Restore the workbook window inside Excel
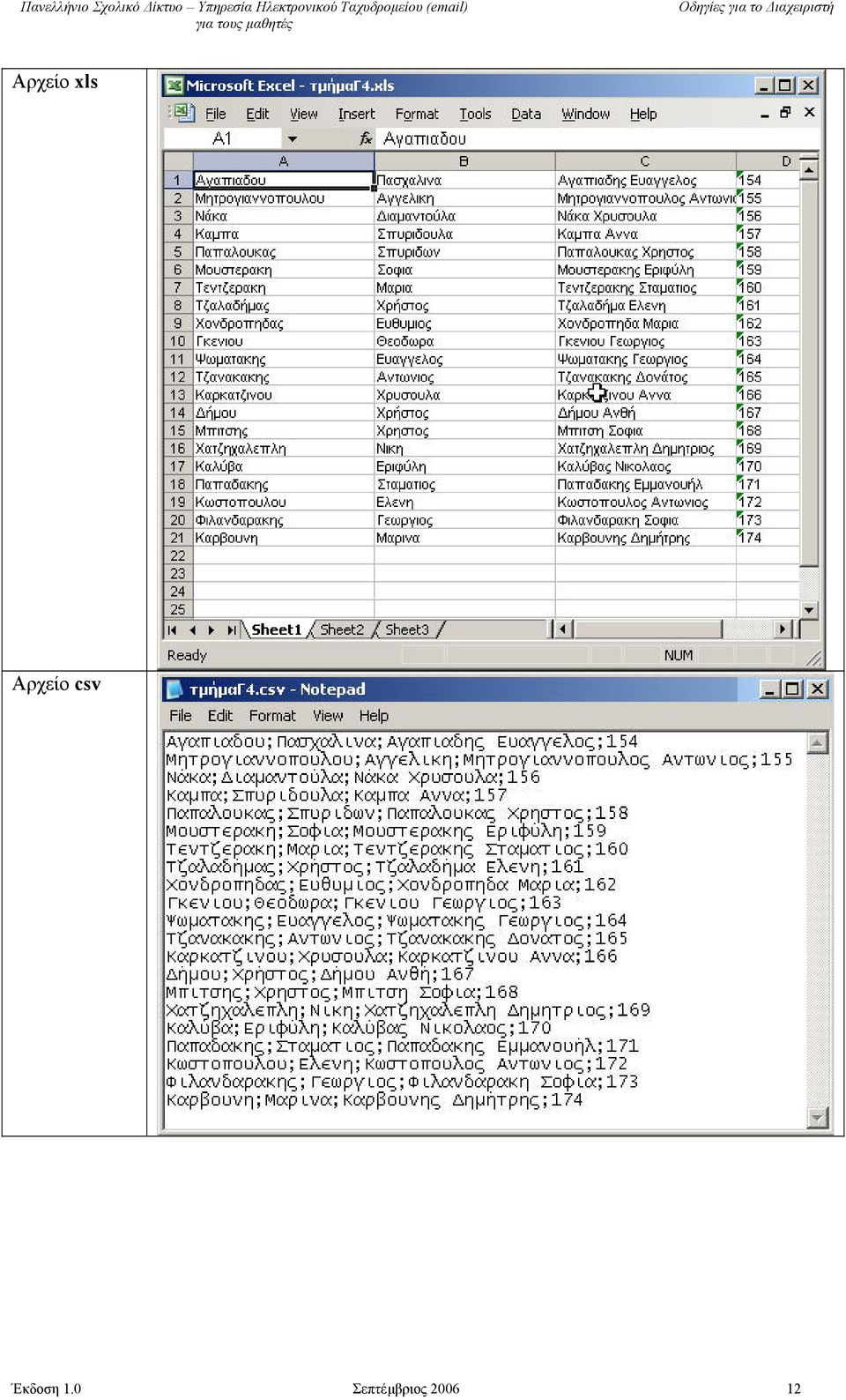Image resolution: width=846 pixels, height=1400 pixels. [785, 113]
